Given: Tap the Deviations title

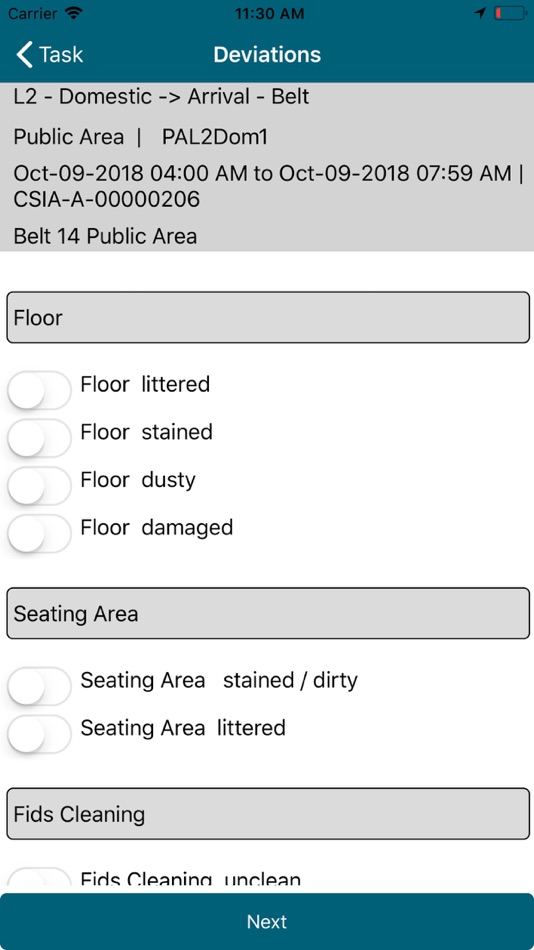Looking at the screenshot, I should (x=267, y=55).
